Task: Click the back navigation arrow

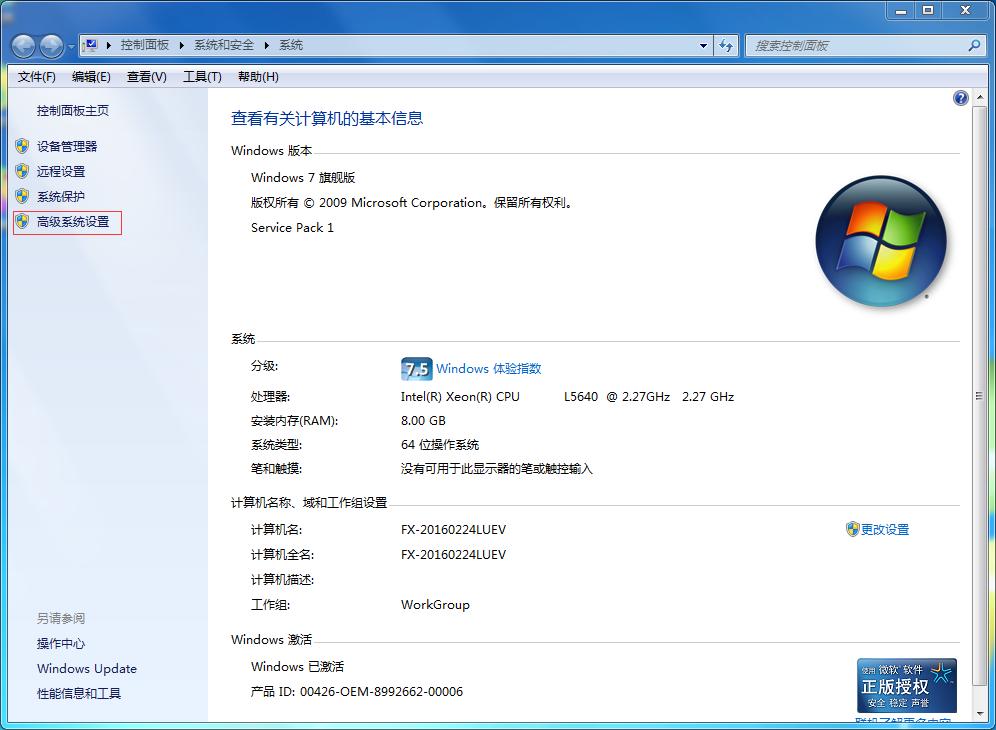Action: coord(22,45)
